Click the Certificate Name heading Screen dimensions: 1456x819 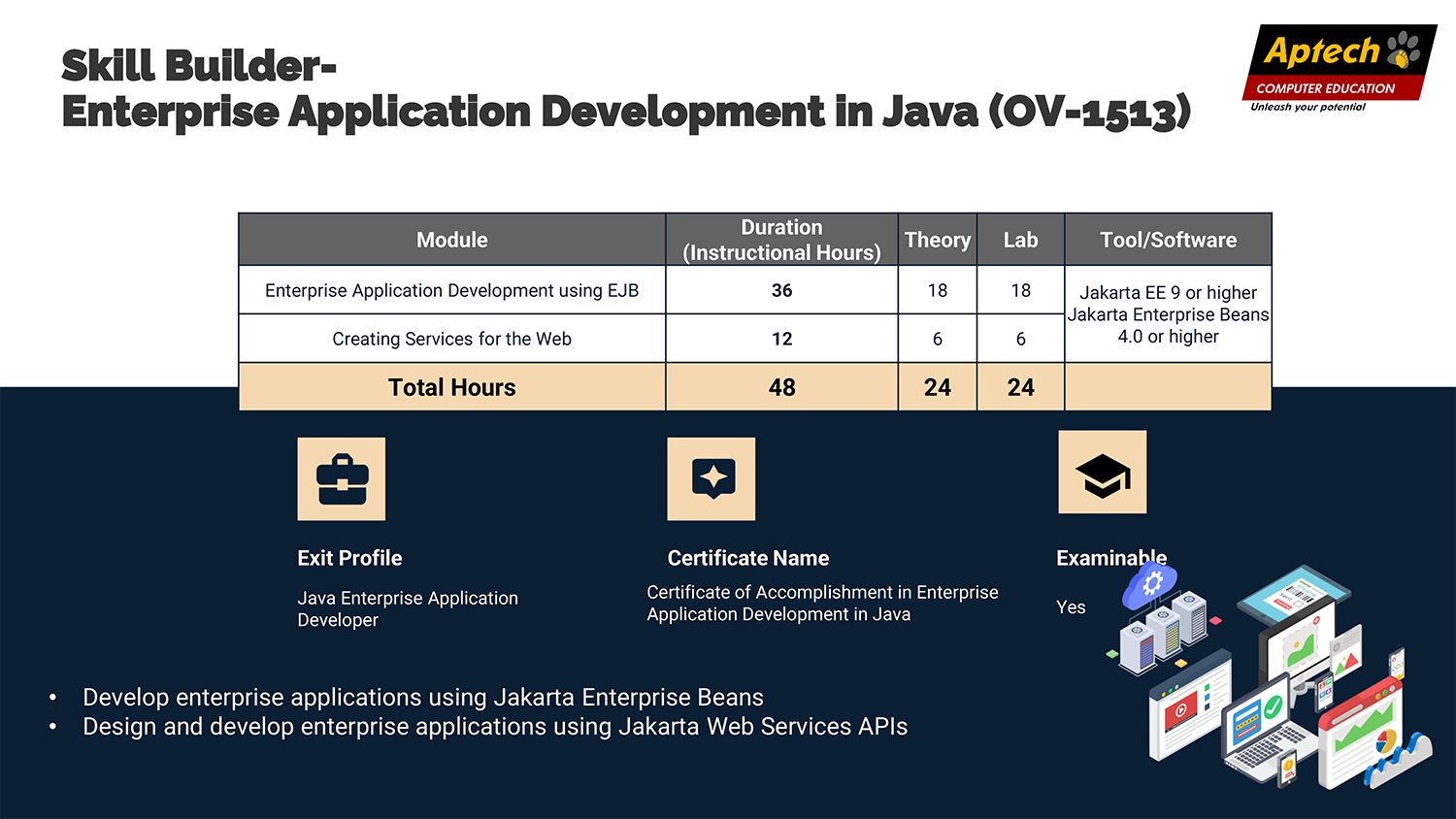[747, 558]
